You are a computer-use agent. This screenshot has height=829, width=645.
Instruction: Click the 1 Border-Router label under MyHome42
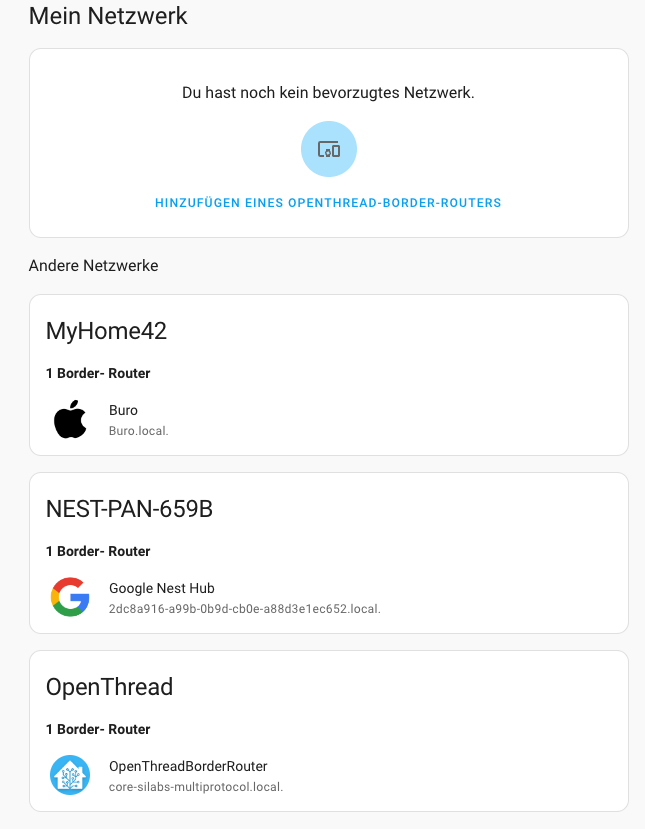(x=98, y=373)
